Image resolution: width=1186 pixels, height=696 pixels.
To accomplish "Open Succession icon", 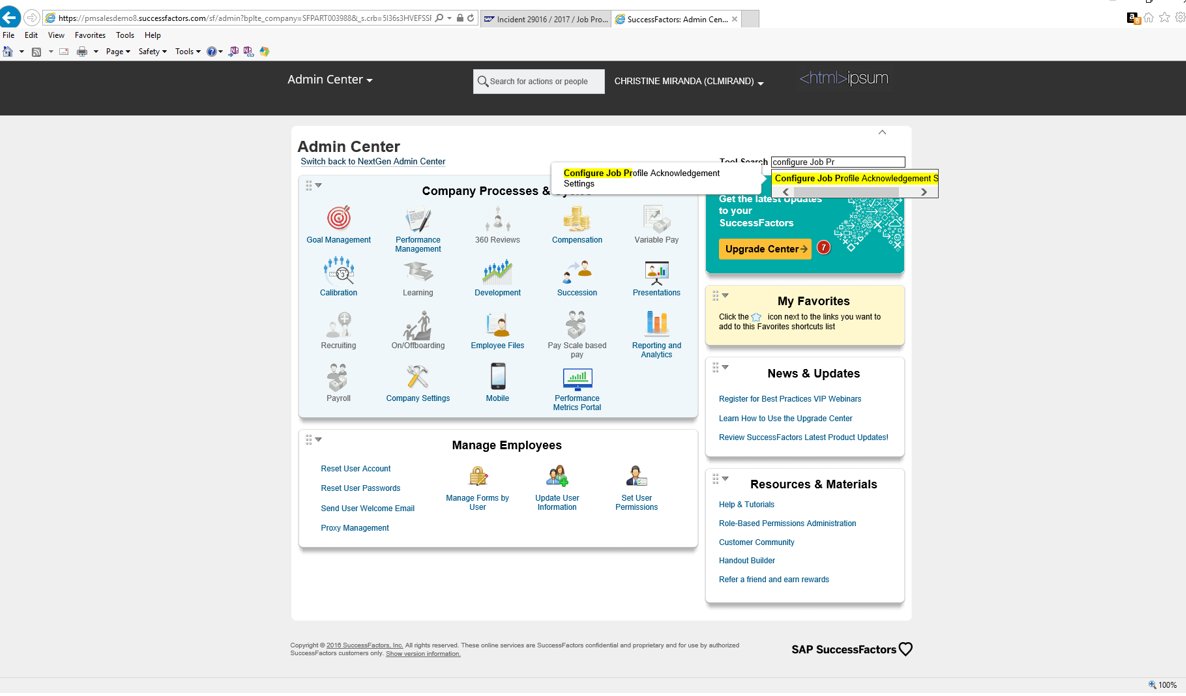I will click(576, 272).
